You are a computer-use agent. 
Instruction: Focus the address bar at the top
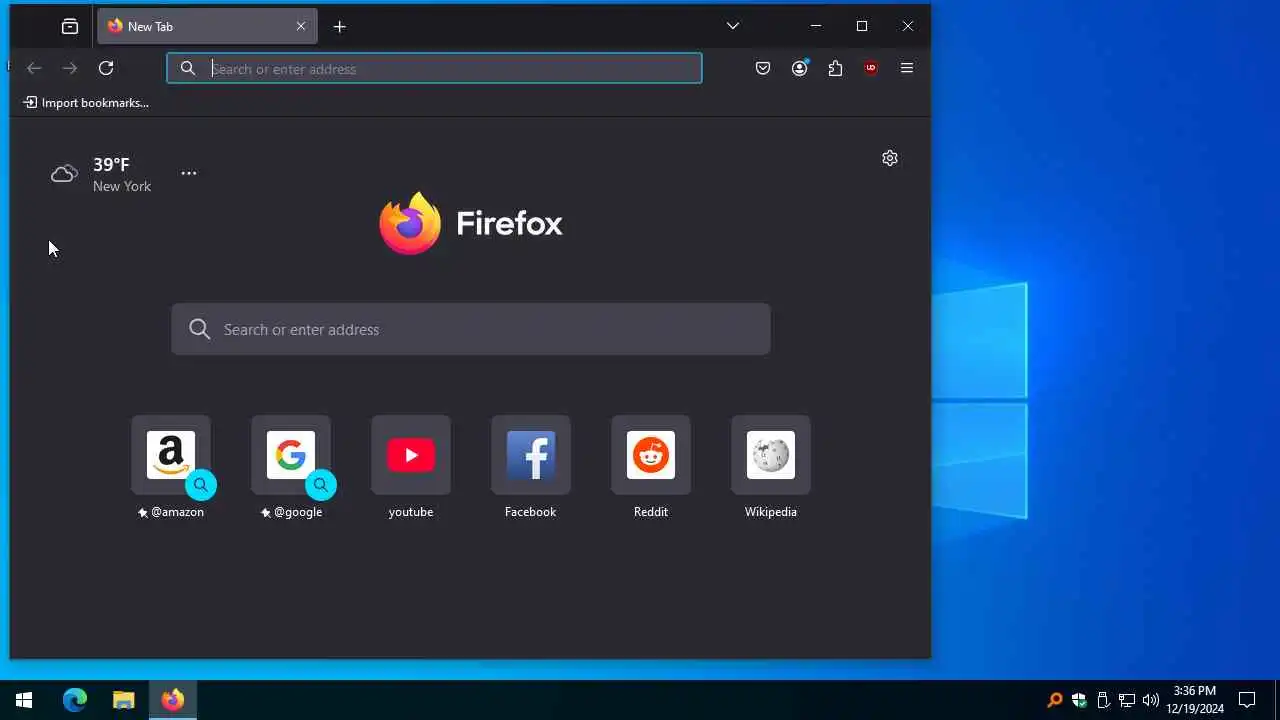tap(434, 68)
